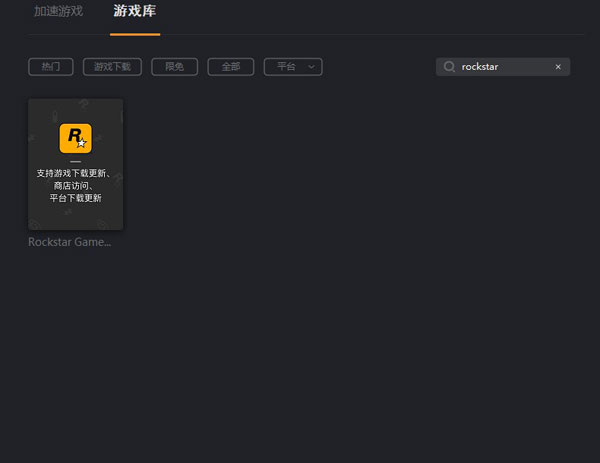Click the orange underline below 游戏库
The height and width of the screenshot is (463, 600).
135,33
